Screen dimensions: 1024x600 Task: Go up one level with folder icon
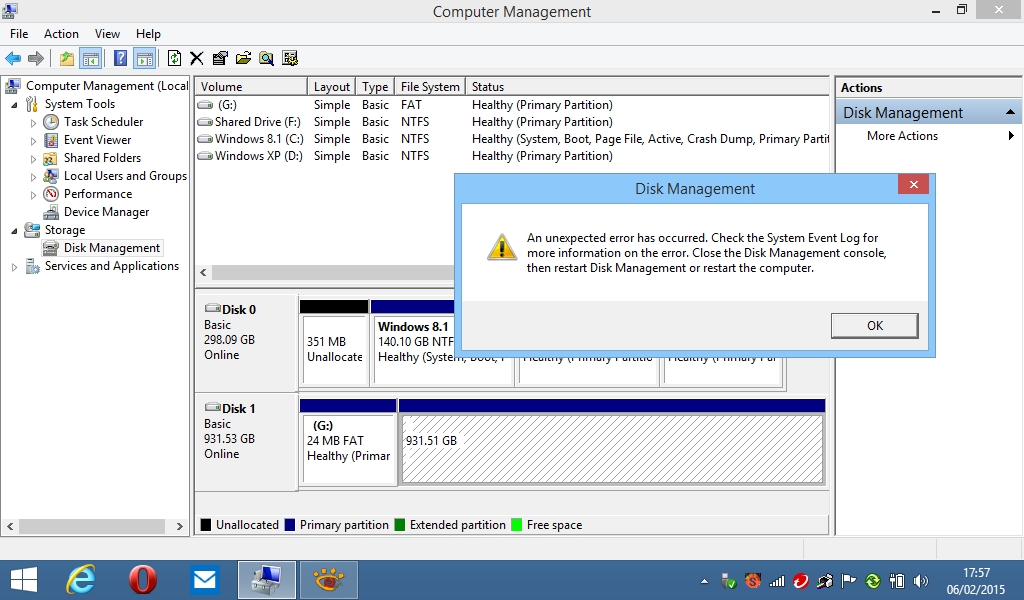(x=67, y=59)
